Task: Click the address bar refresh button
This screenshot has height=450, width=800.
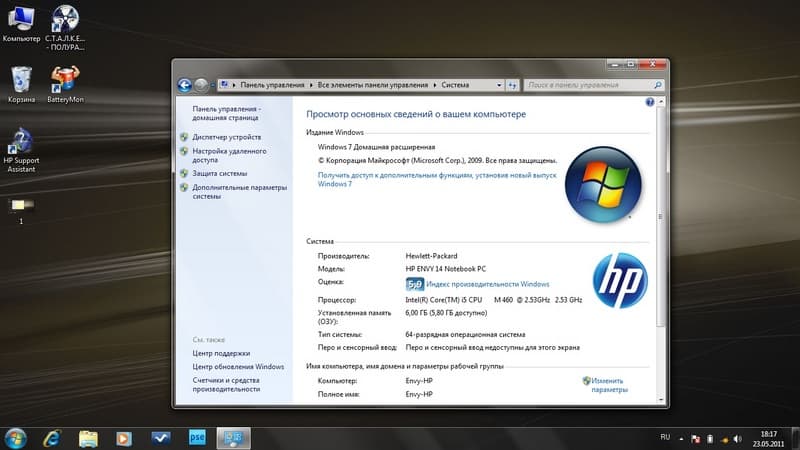Action: (512, 85)
